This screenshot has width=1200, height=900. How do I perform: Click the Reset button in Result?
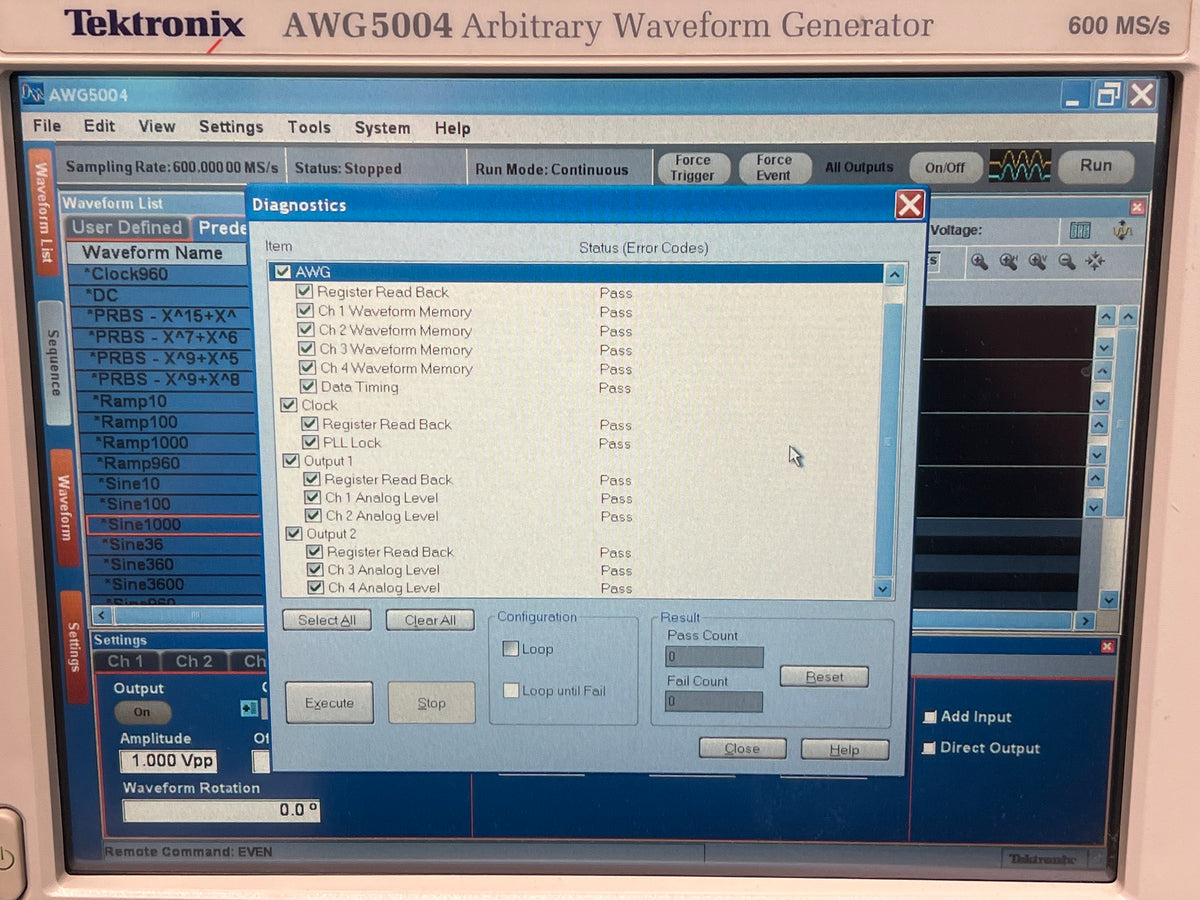tap(824, 677)
